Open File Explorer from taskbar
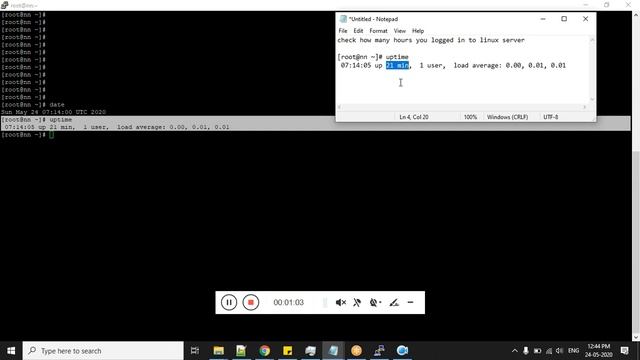 coord(218,351)
